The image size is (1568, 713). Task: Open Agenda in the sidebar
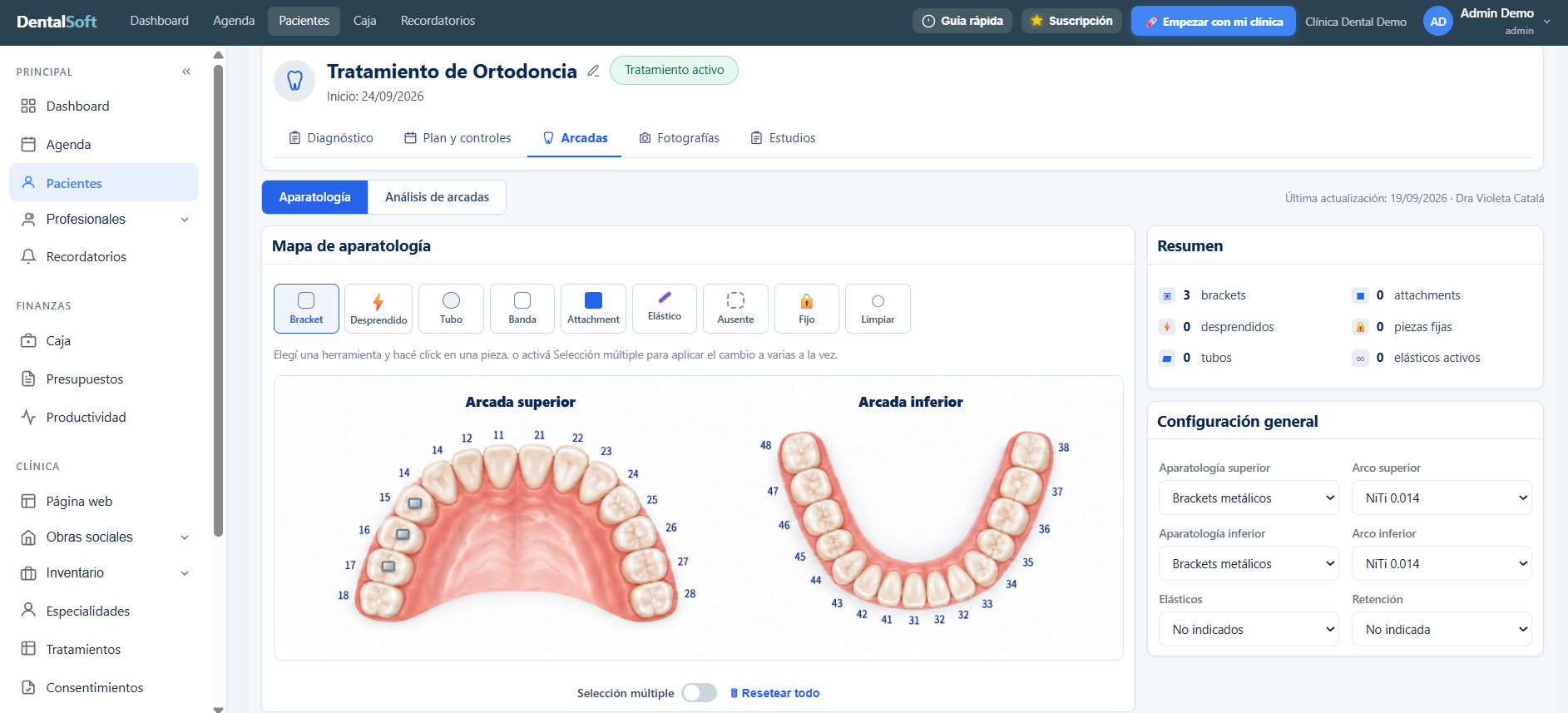[x=104, y=144]
